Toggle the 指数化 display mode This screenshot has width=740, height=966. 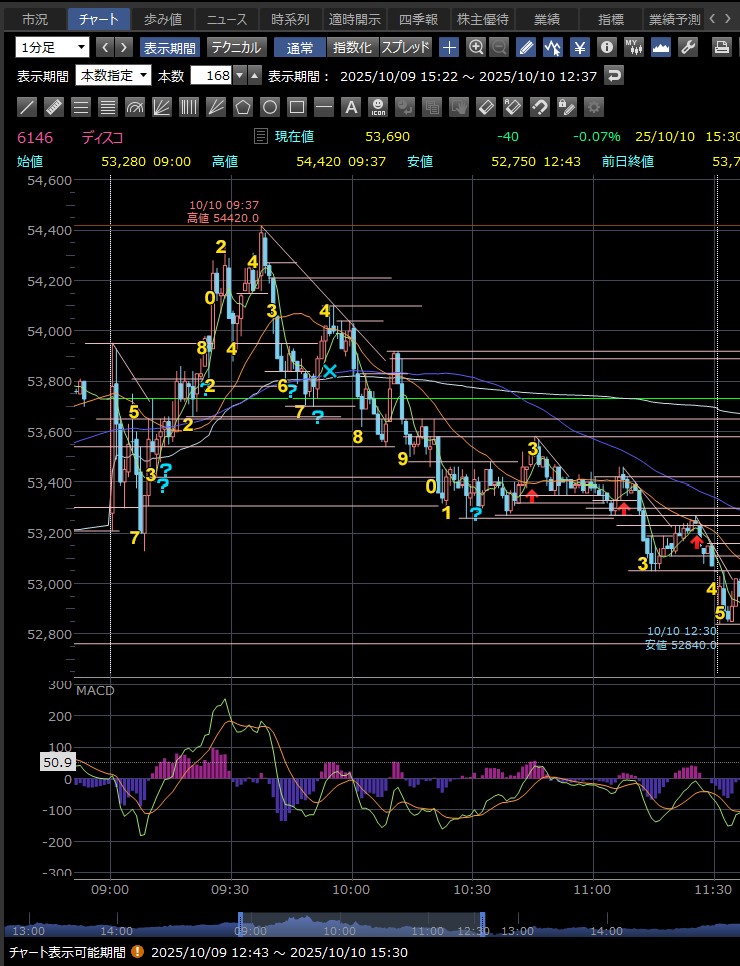click(x=352, y=47)
